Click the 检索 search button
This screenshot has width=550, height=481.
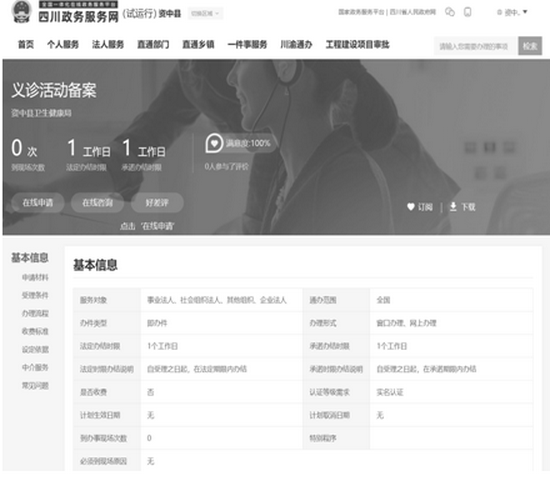point(530,46)
